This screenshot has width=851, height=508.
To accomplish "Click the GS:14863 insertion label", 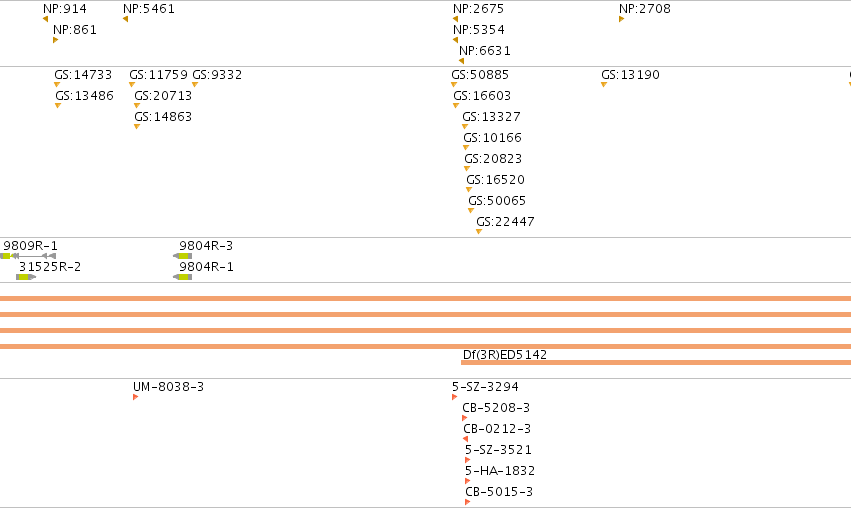I will pyautogui.click(x=163, y=117).
